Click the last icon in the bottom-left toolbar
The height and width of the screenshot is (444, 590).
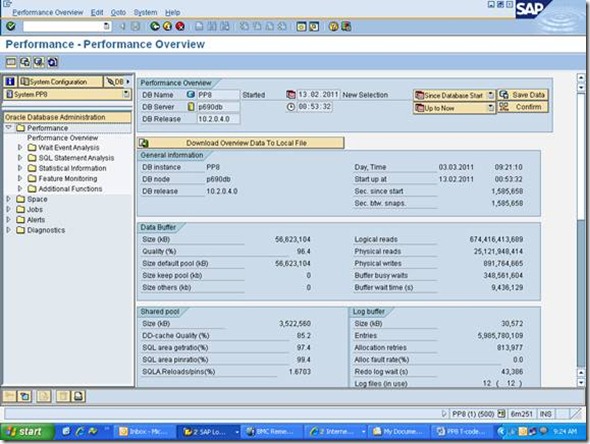pos(78,396)
